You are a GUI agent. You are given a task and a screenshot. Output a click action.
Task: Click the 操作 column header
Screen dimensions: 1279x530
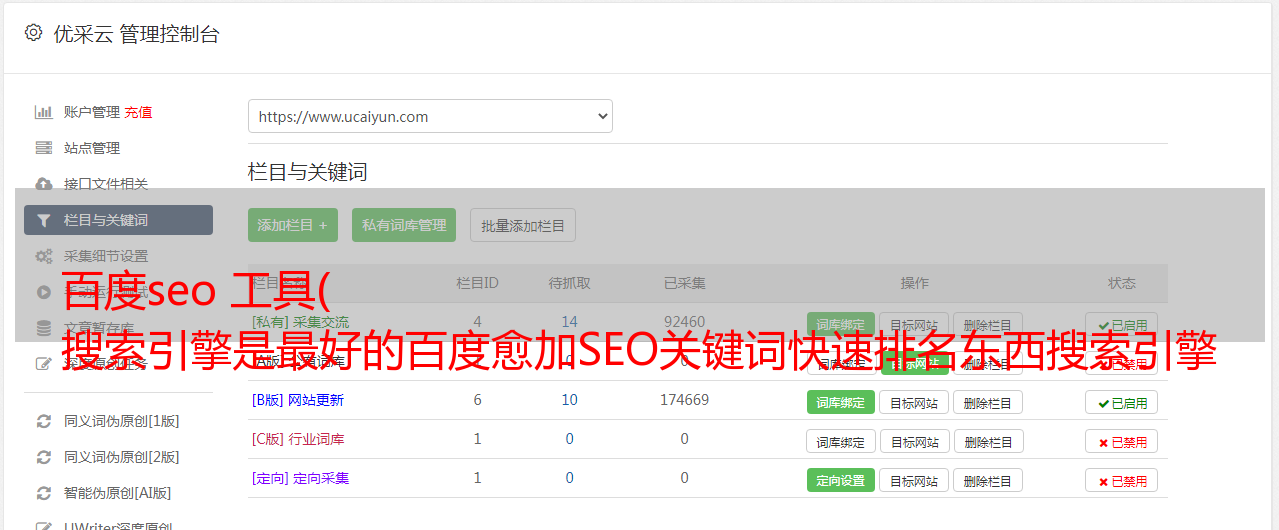pos(914,283)
